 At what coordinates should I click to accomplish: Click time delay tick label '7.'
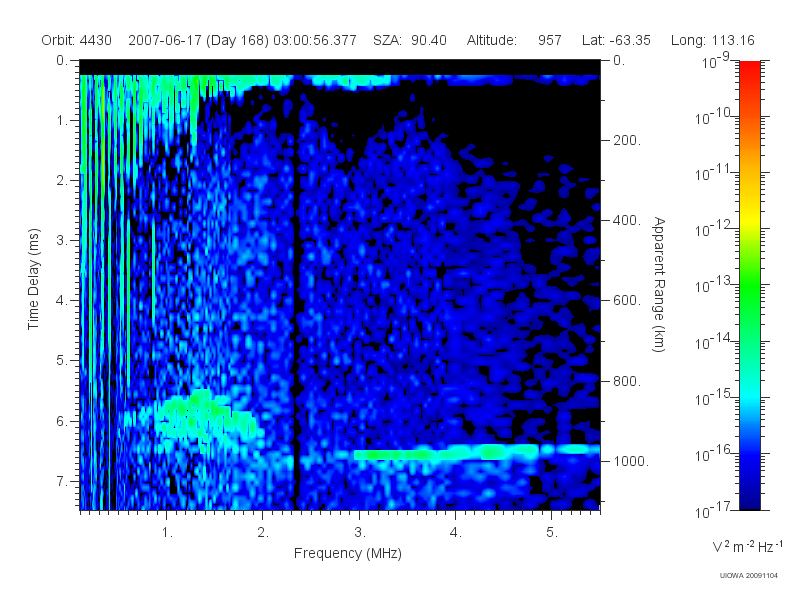click(x=62, y=481)
